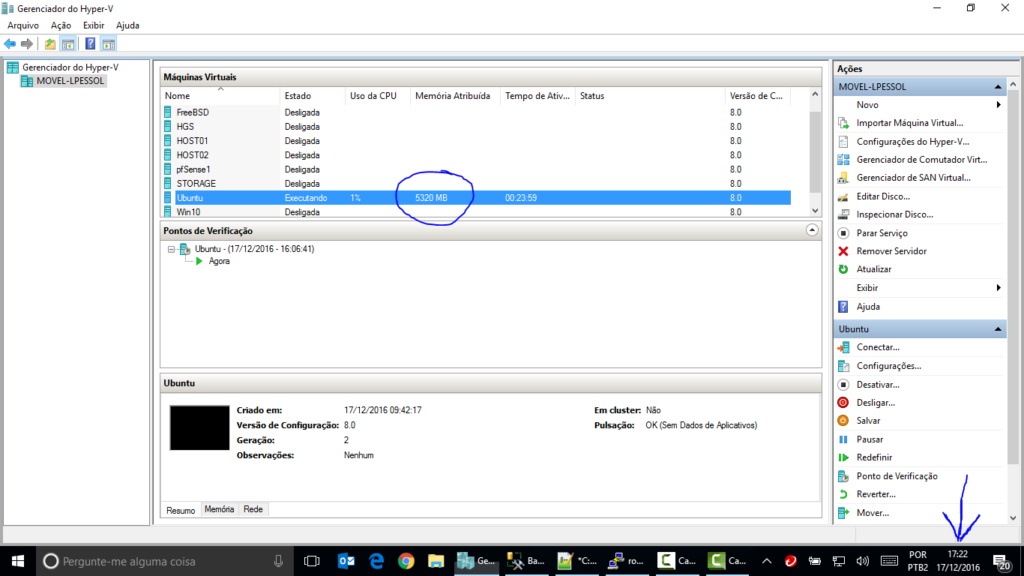Sort by Uso da CPU column header
Viewport: 1024px width, 576px height.
pyautogui.click(x=377, y=96)
